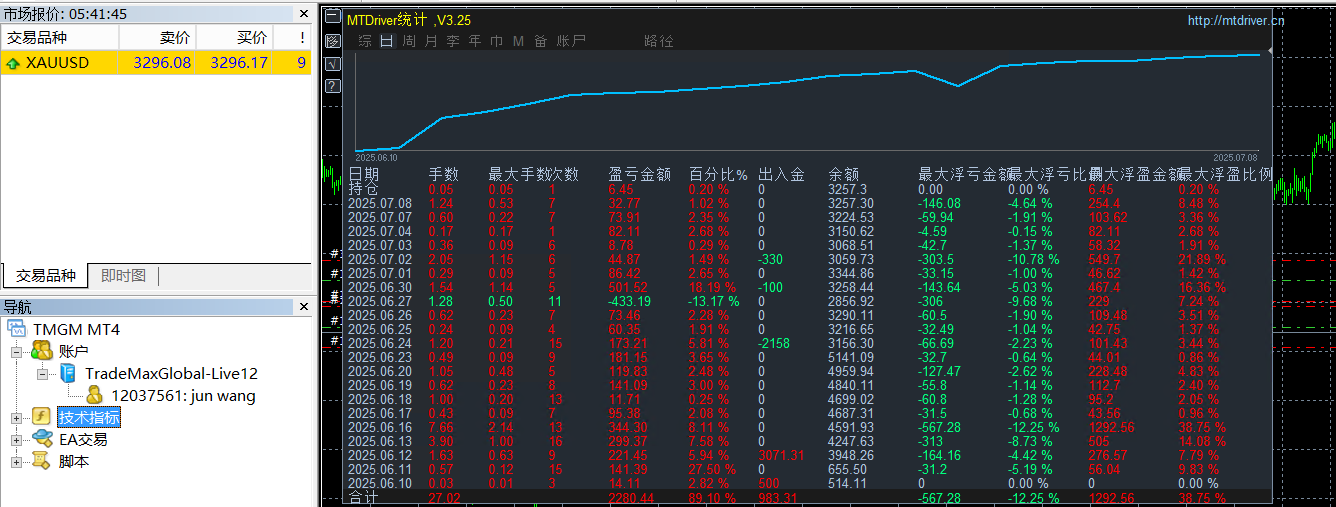This screenshot has width=1336, height=507.
Task: Click the collapse icon beside MTDriver title
Action: click(x=332, y=18)
